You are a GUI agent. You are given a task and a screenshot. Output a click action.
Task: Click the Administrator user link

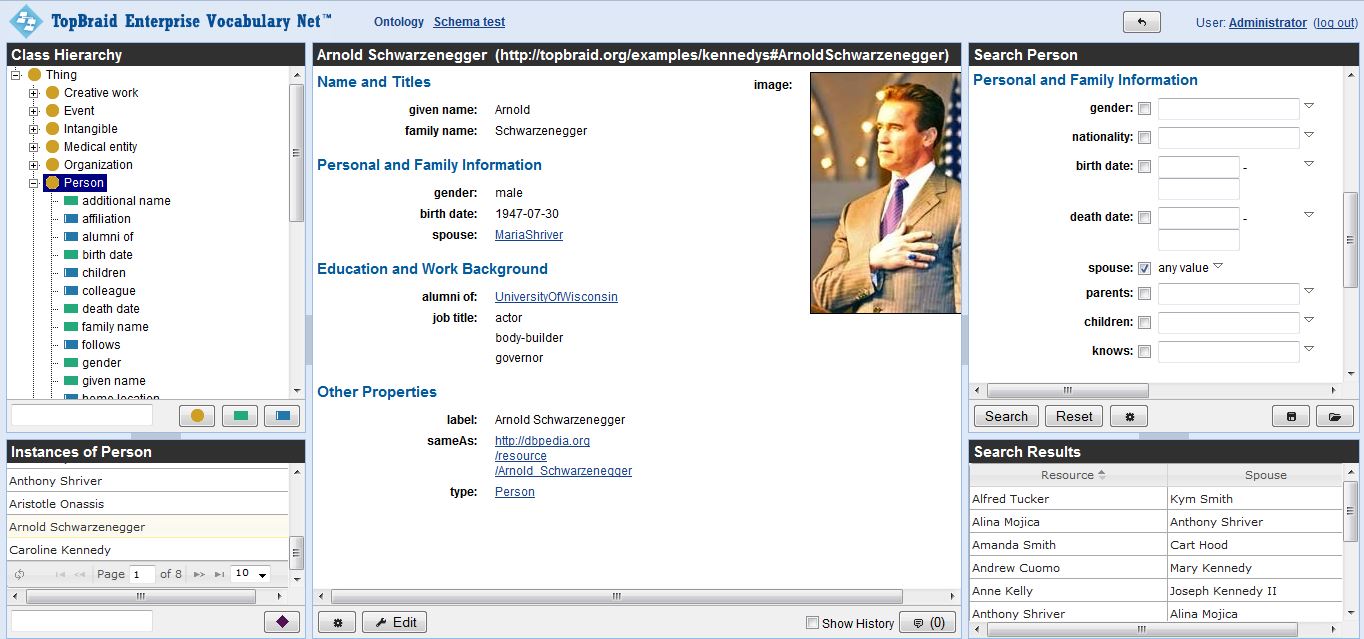tap(1267, 23)
